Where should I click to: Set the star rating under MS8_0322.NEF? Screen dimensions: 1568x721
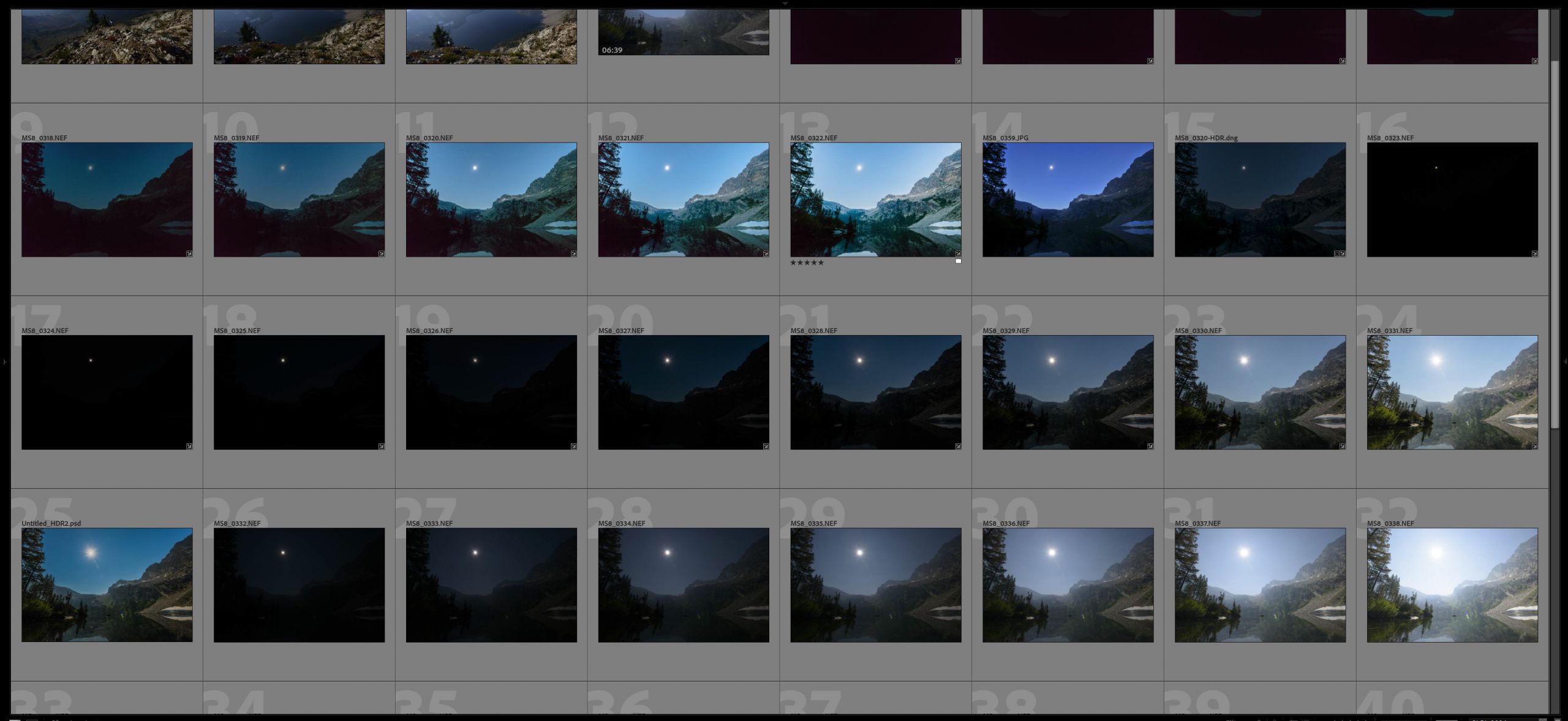807,263
